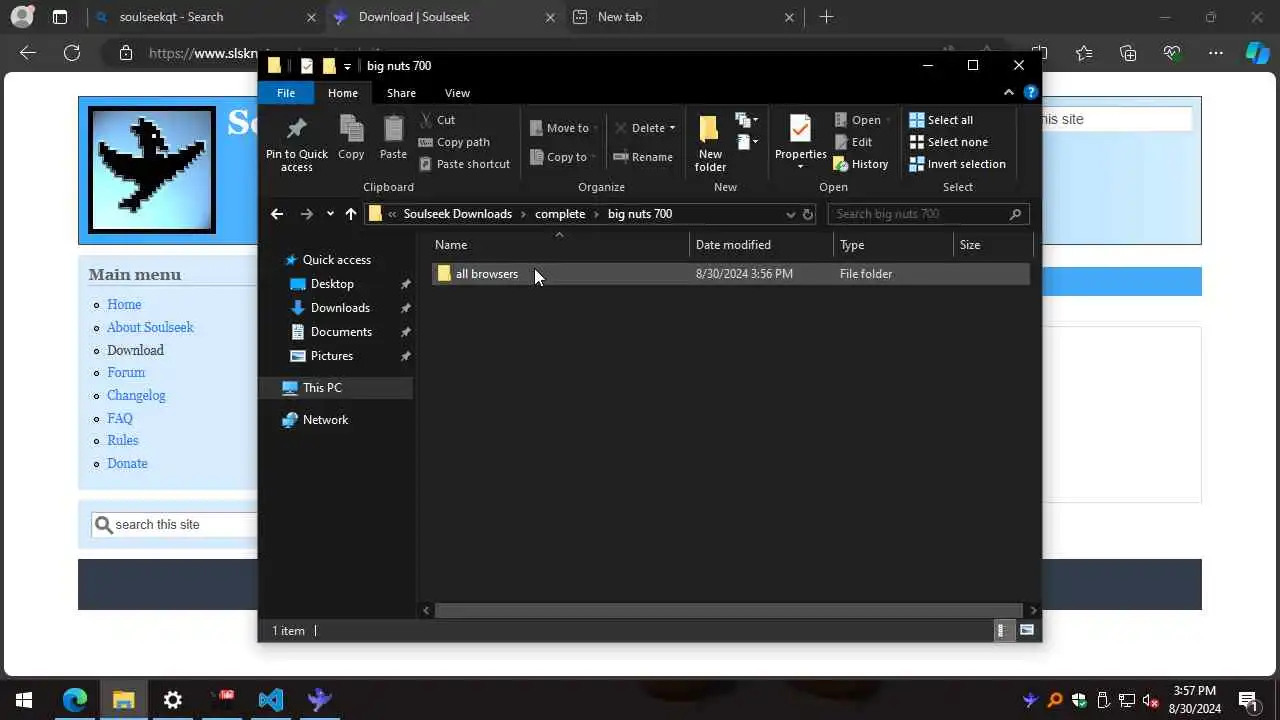Click Paste shortcut in ribbon
This screenshot has height=720, width=1280.
[x=464, y=164]
